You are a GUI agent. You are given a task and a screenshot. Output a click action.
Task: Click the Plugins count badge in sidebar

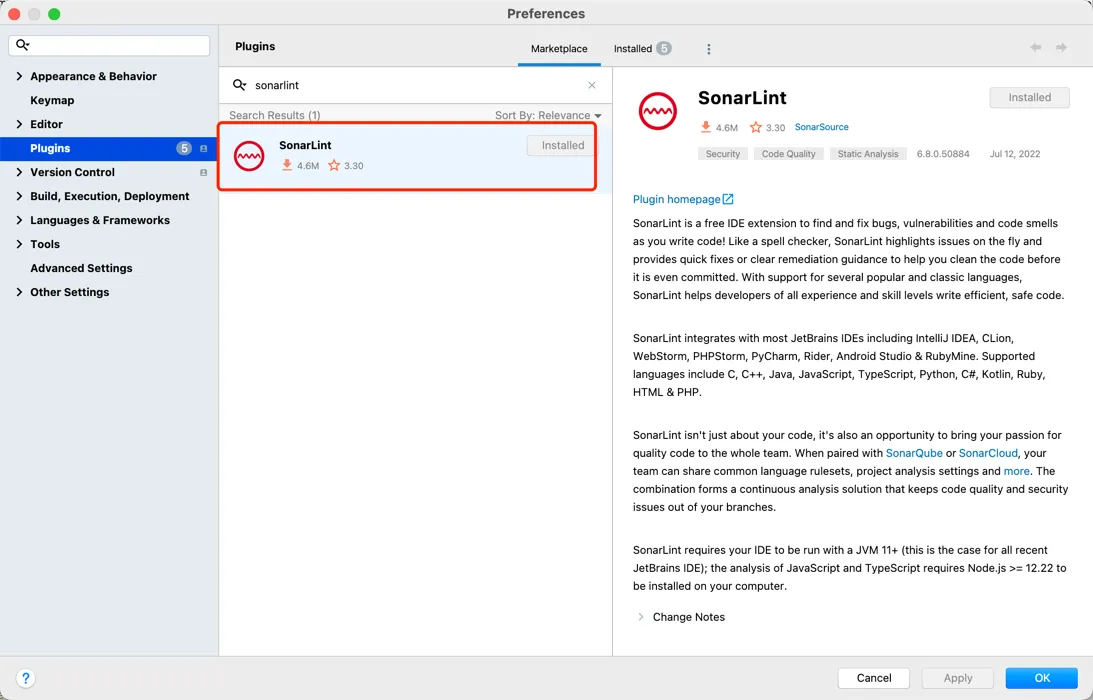tap(184, 149)
